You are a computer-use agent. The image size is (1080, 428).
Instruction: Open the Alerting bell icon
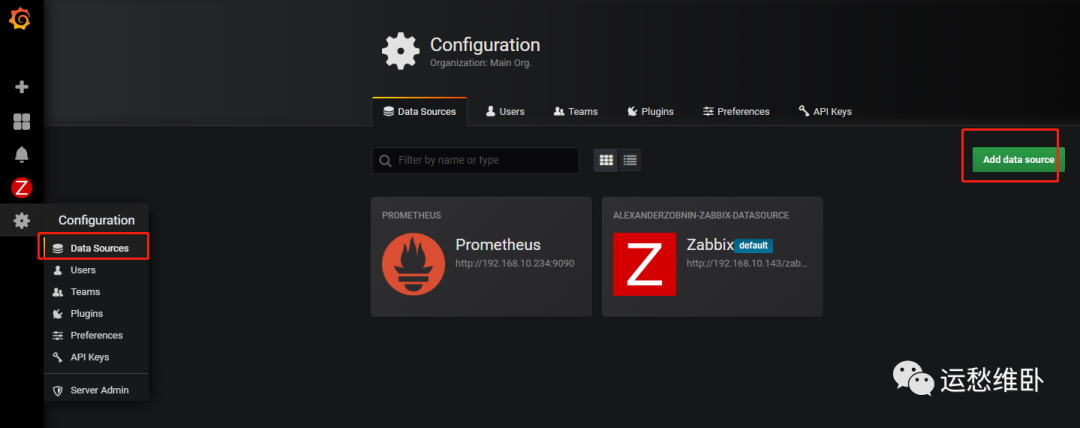pos(21,154)
